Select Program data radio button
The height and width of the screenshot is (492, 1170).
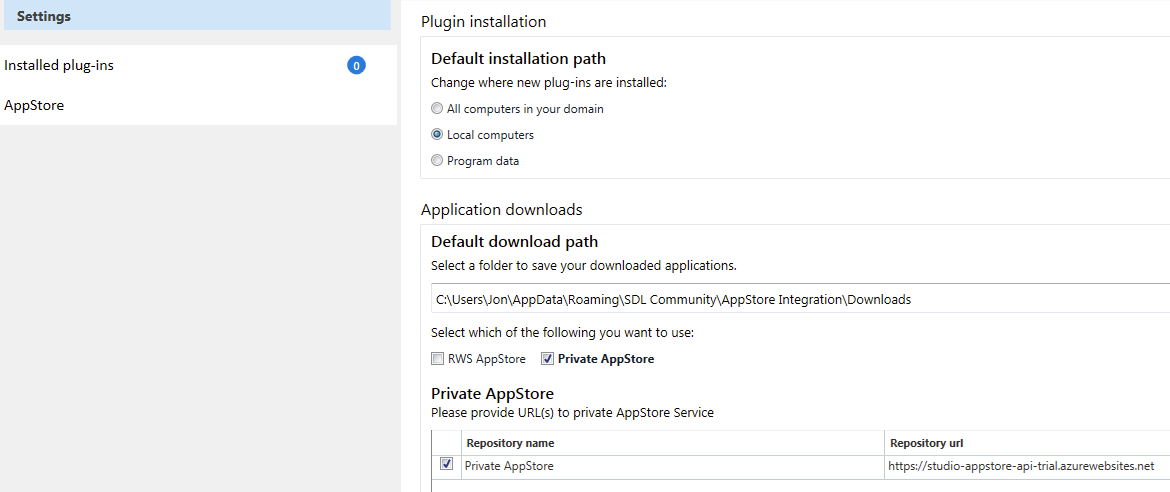[437, 161]
